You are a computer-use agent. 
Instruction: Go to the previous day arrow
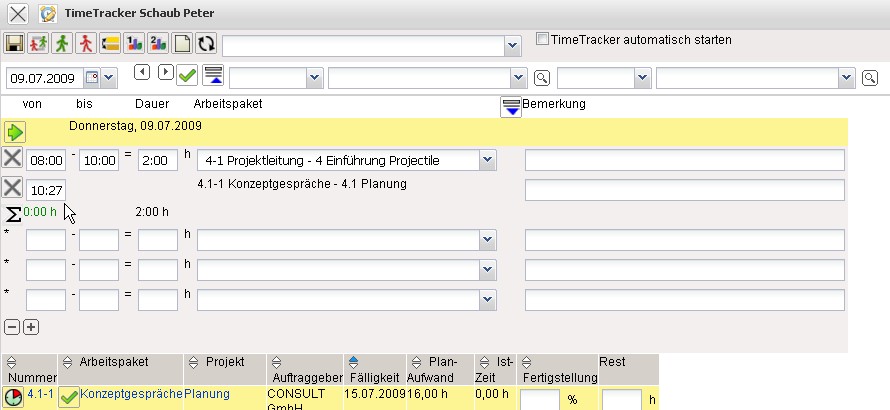(142, 73)
